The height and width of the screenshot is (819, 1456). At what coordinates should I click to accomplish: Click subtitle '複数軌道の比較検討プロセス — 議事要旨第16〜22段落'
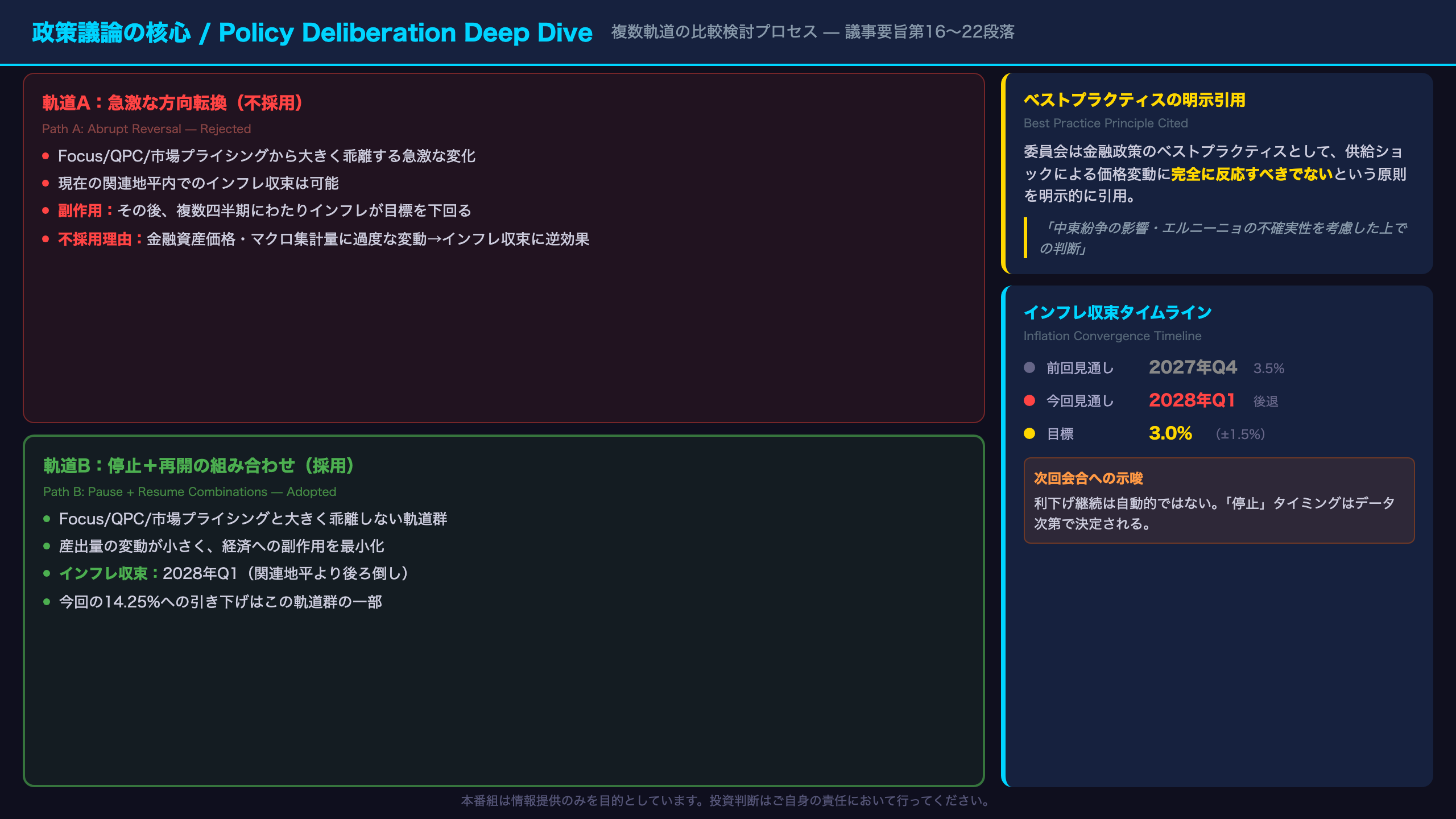pos(813,32)
